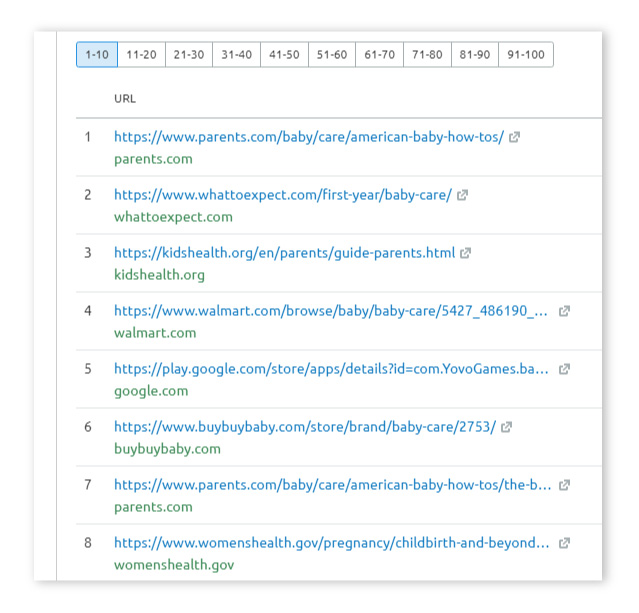The image size is (639, 613).
Task: Open external link icon for play.google.com row
Action: coord(564,369)
